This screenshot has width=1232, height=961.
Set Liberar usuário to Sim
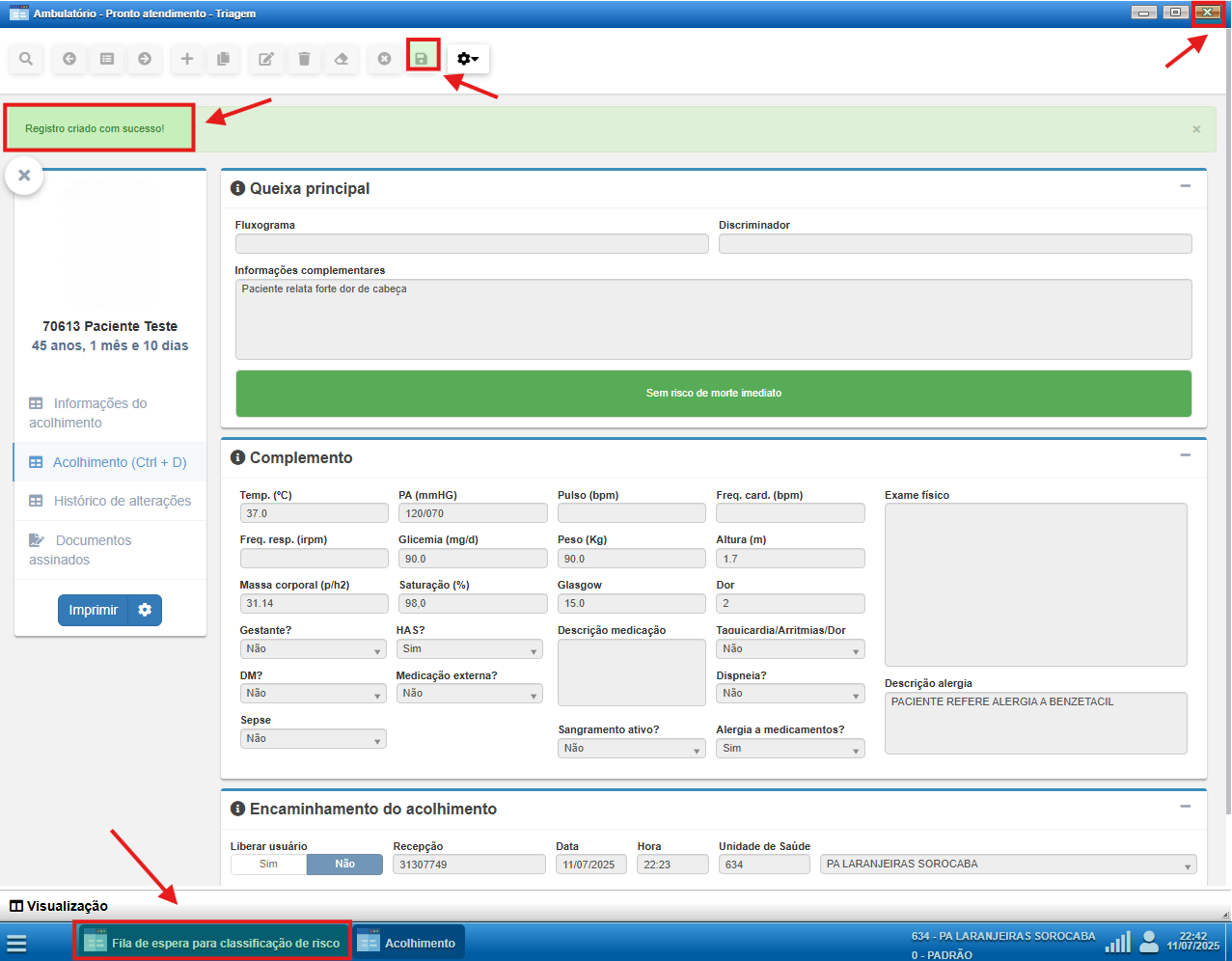click(x=268, y=865)
